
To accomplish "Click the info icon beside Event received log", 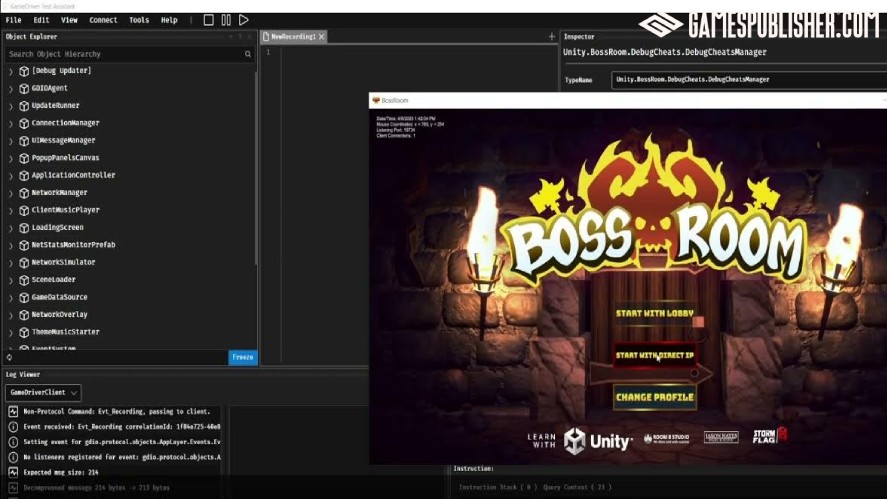I will (13, 427).
